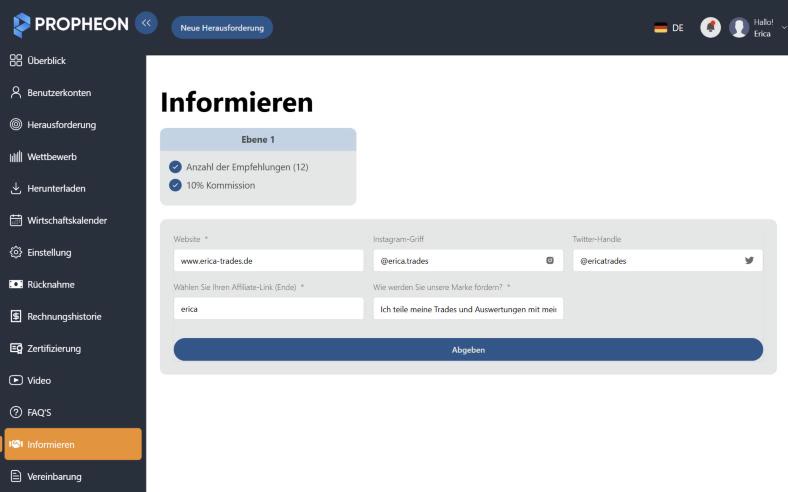
Task: Click the checkmark beside Anzahl der Empfehlungen
Action: 175,167
